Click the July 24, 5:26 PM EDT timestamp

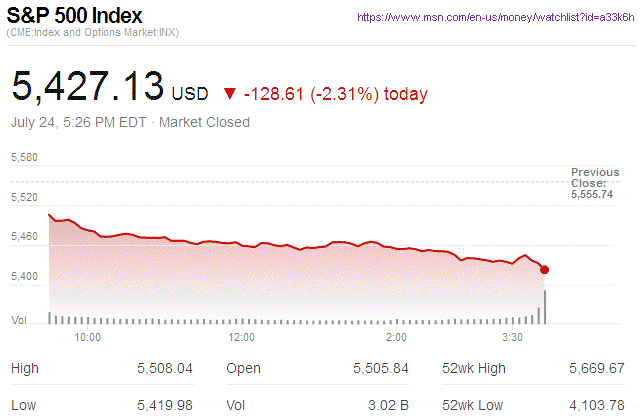tap(79, 122)
